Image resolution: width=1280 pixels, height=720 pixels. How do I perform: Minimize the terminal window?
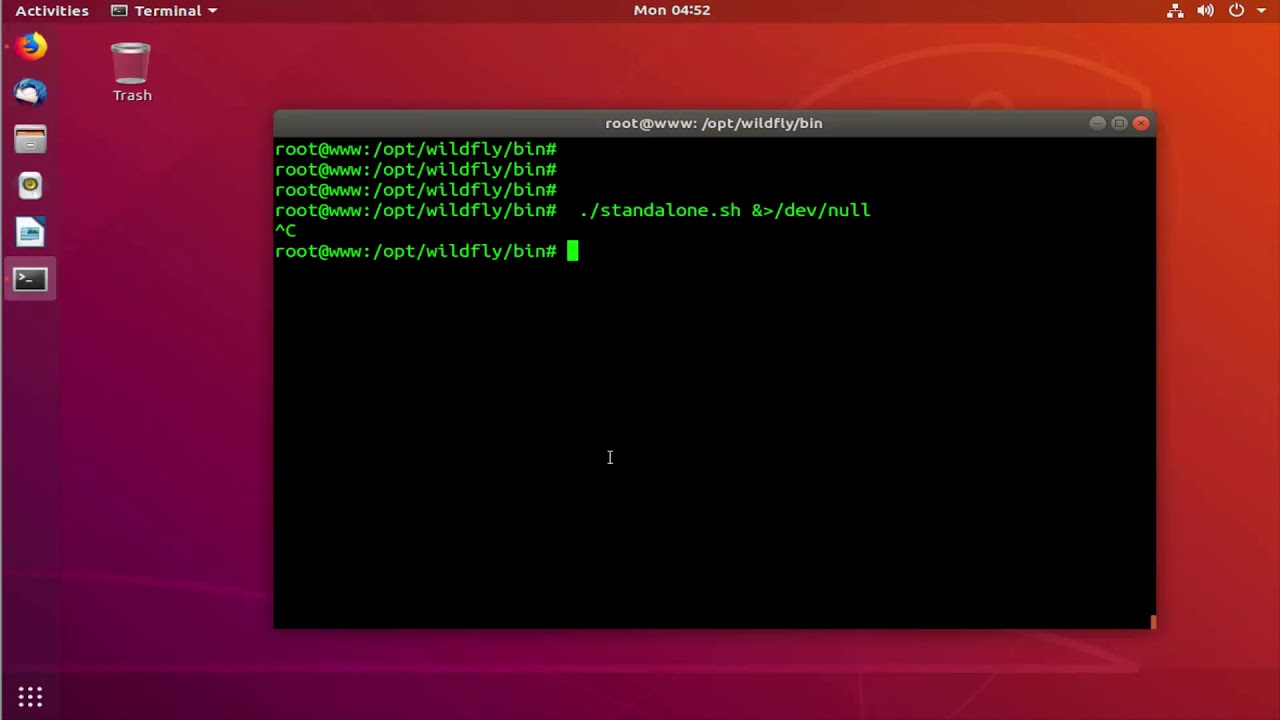[x=1097, y=123]
